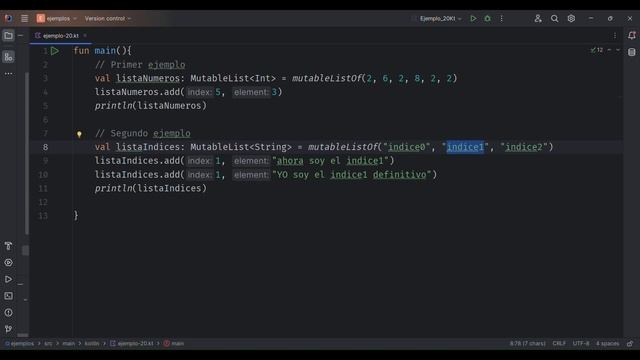
Task: Click println(listaIndices) on line 11
Action: (151, 189)
